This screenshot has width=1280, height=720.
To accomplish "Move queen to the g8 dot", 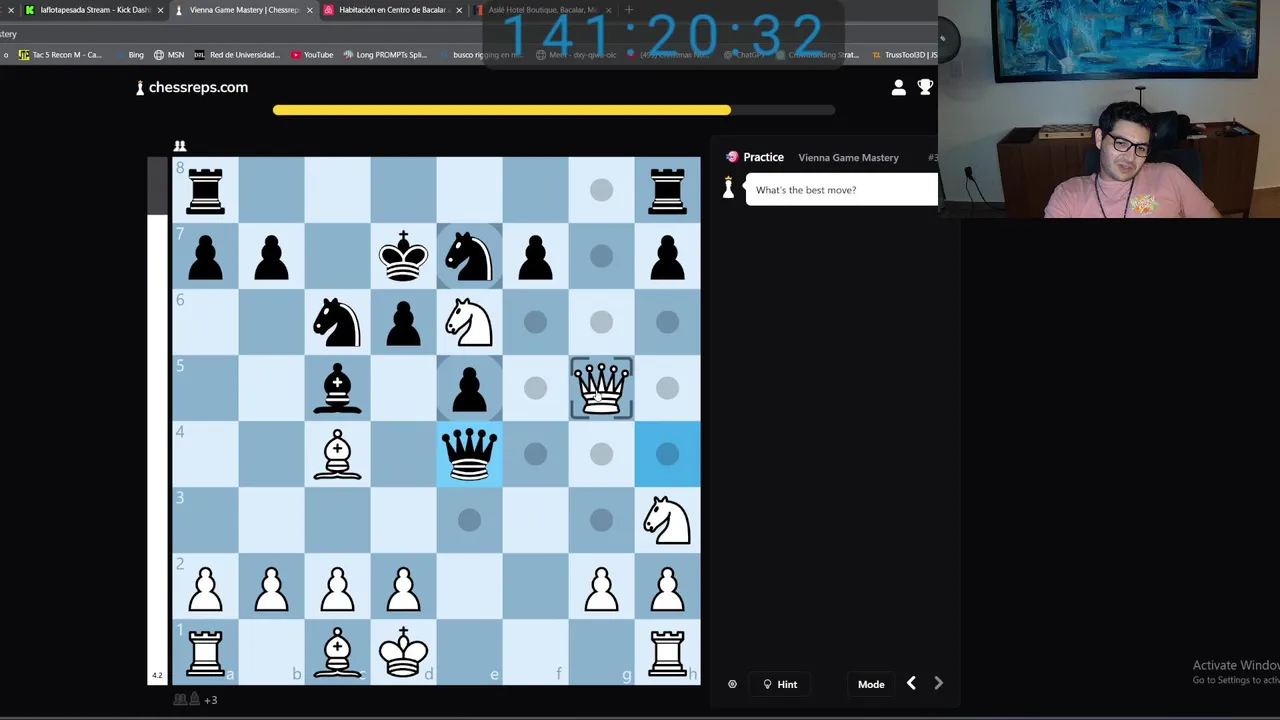I will [601, 190].
